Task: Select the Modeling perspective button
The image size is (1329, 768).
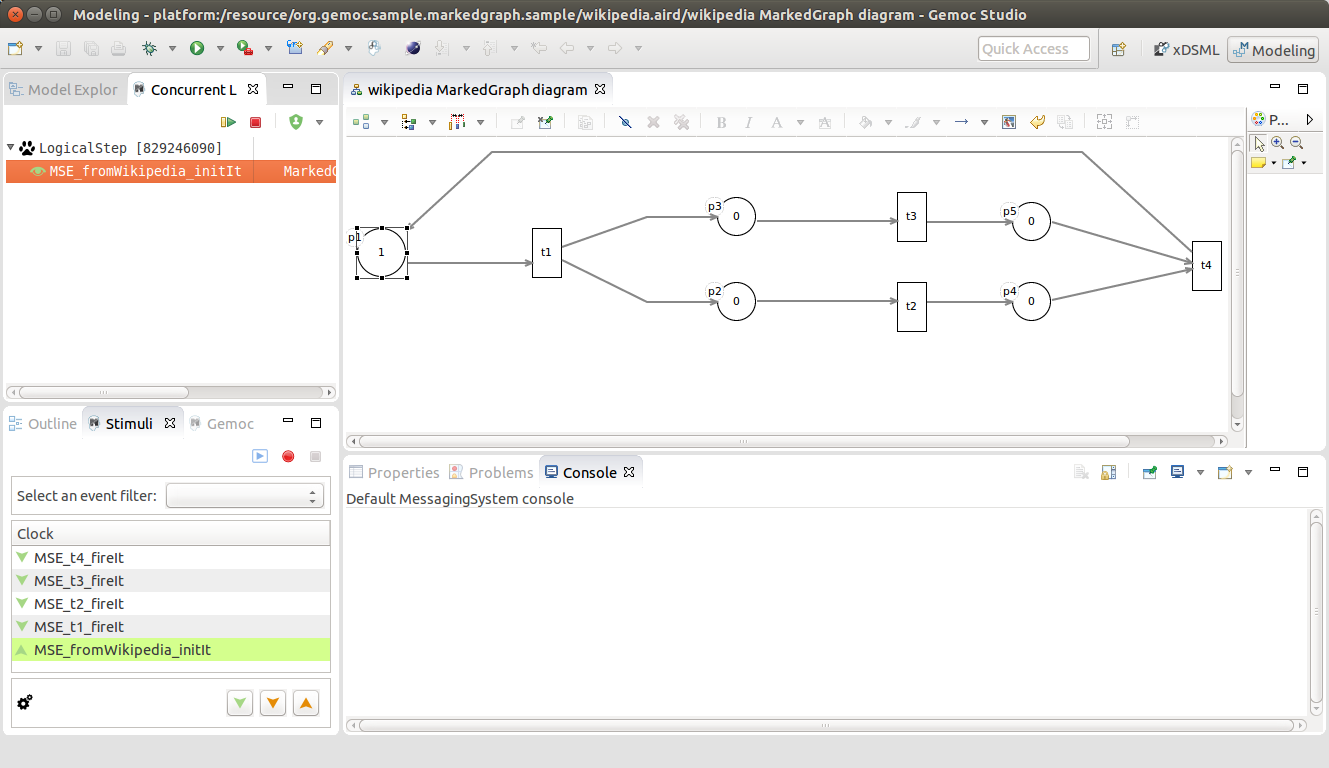Action: 1273,50
